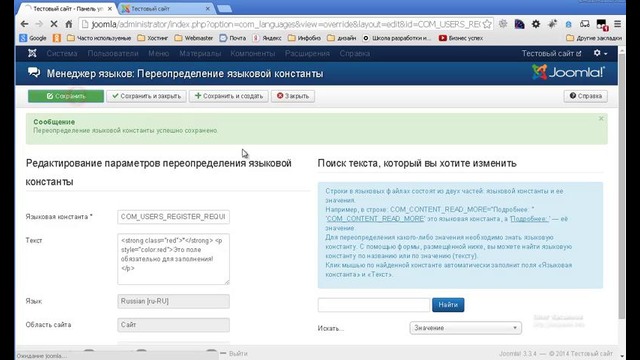Open the 'Хостинг' bookmarks folder
This screenshot has height=360, width=640.
tap(153, 38)
